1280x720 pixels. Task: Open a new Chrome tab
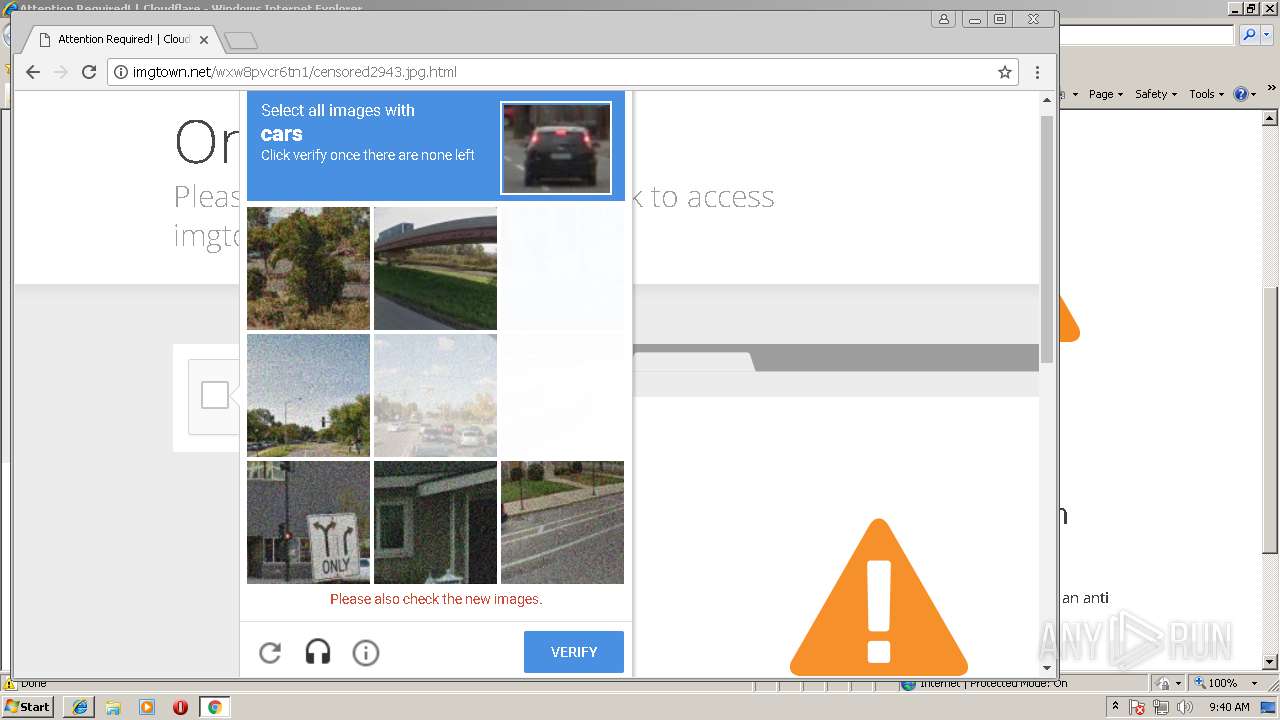[x=241, y=41]
